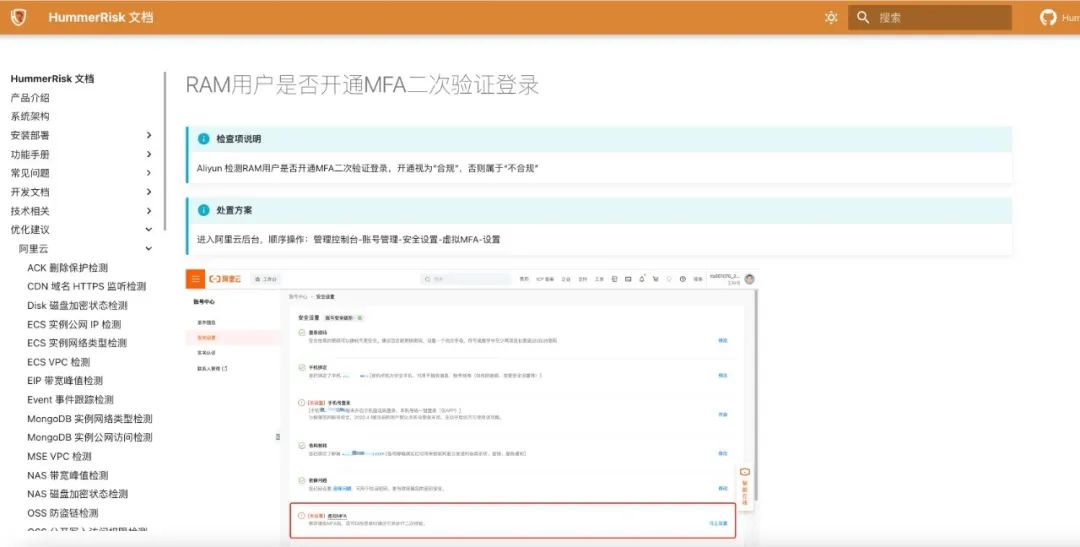Click orange hamburger menu in Aliyun screenshot
Viewport: 1080px width, 547px height.
(196, 279)
